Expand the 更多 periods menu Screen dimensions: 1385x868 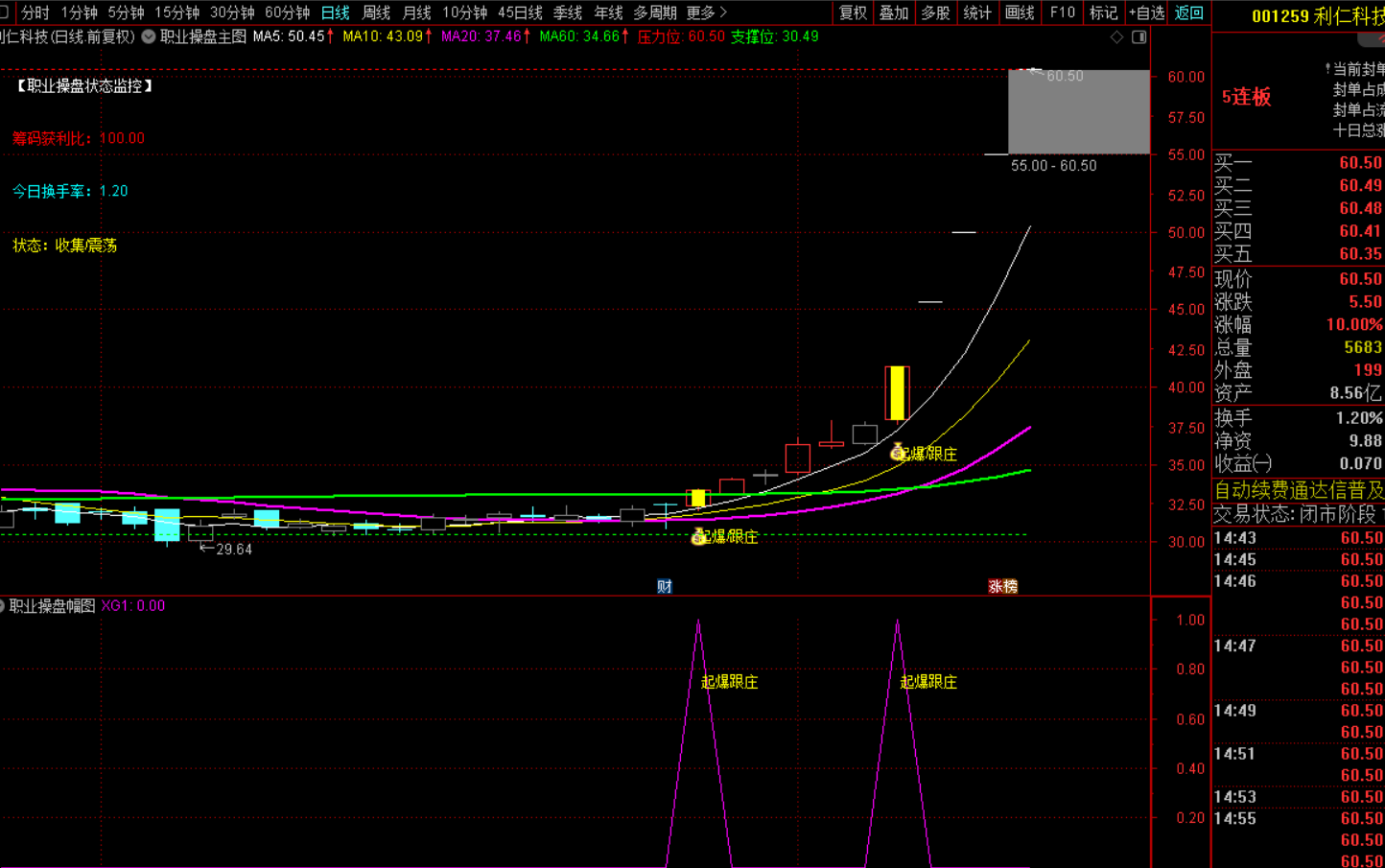707,12
